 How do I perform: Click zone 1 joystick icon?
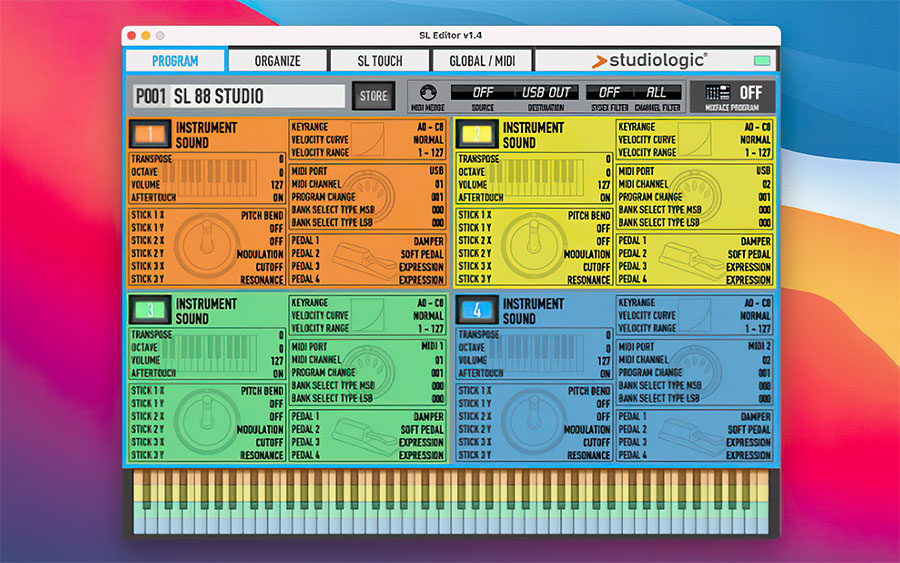point(207,244)
